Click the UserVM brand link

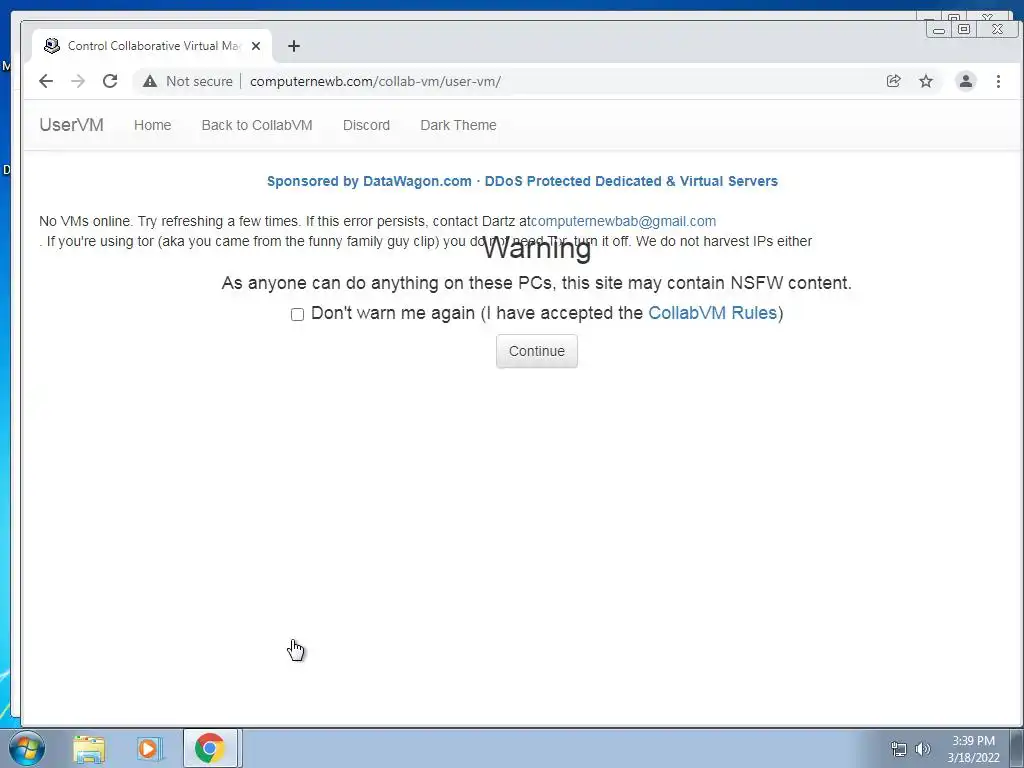71,125
